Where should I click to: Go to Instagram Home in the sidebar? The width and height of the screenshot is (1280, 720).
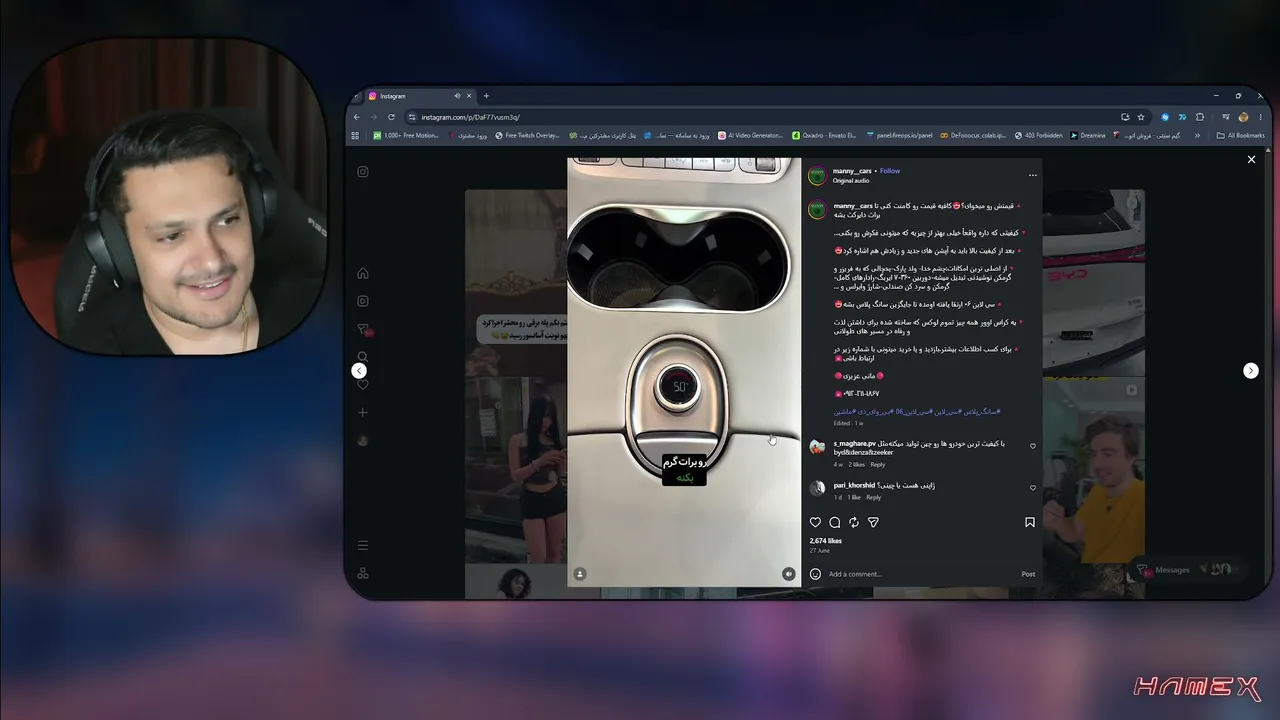coord(363,273)
